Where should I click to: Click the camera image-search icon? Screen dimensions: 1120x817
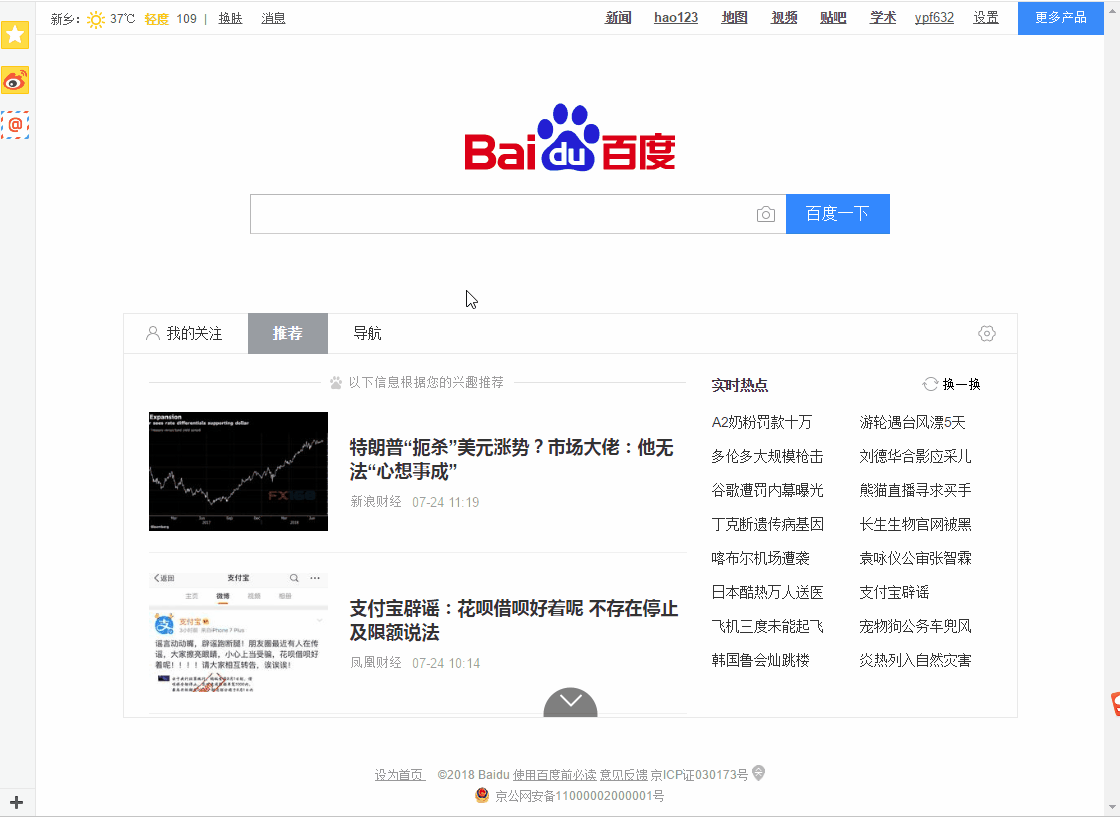coord(766,214)
